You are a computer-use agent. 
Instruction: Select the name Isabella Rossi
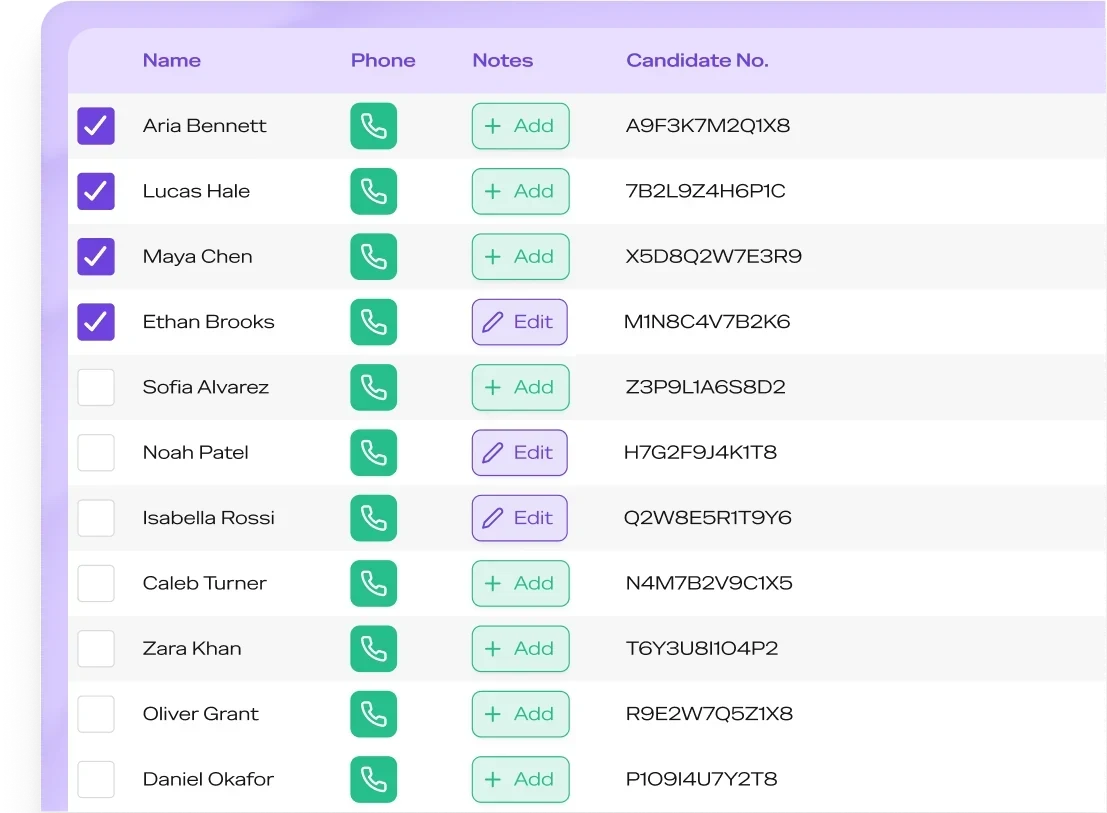[x=208, y=518]
